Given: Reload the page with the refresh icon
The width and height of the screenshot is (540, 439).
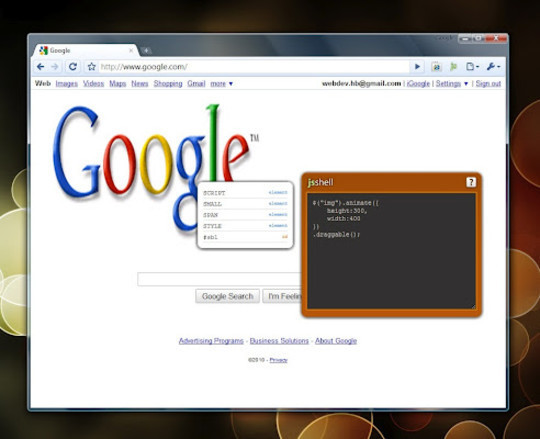Looking at the screenshot, I should (x=73, y=66).
